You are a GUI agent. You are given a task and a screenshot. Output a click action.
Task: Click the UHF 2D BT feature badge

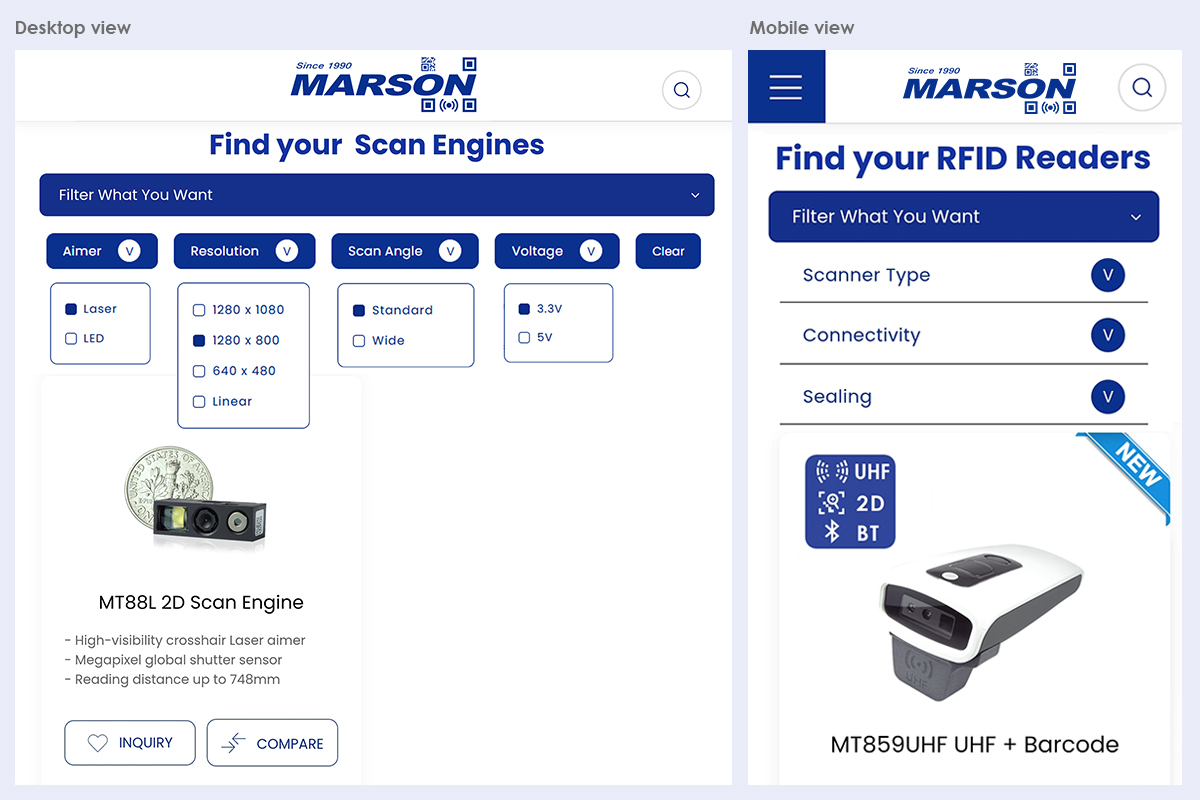pos(849,501)
